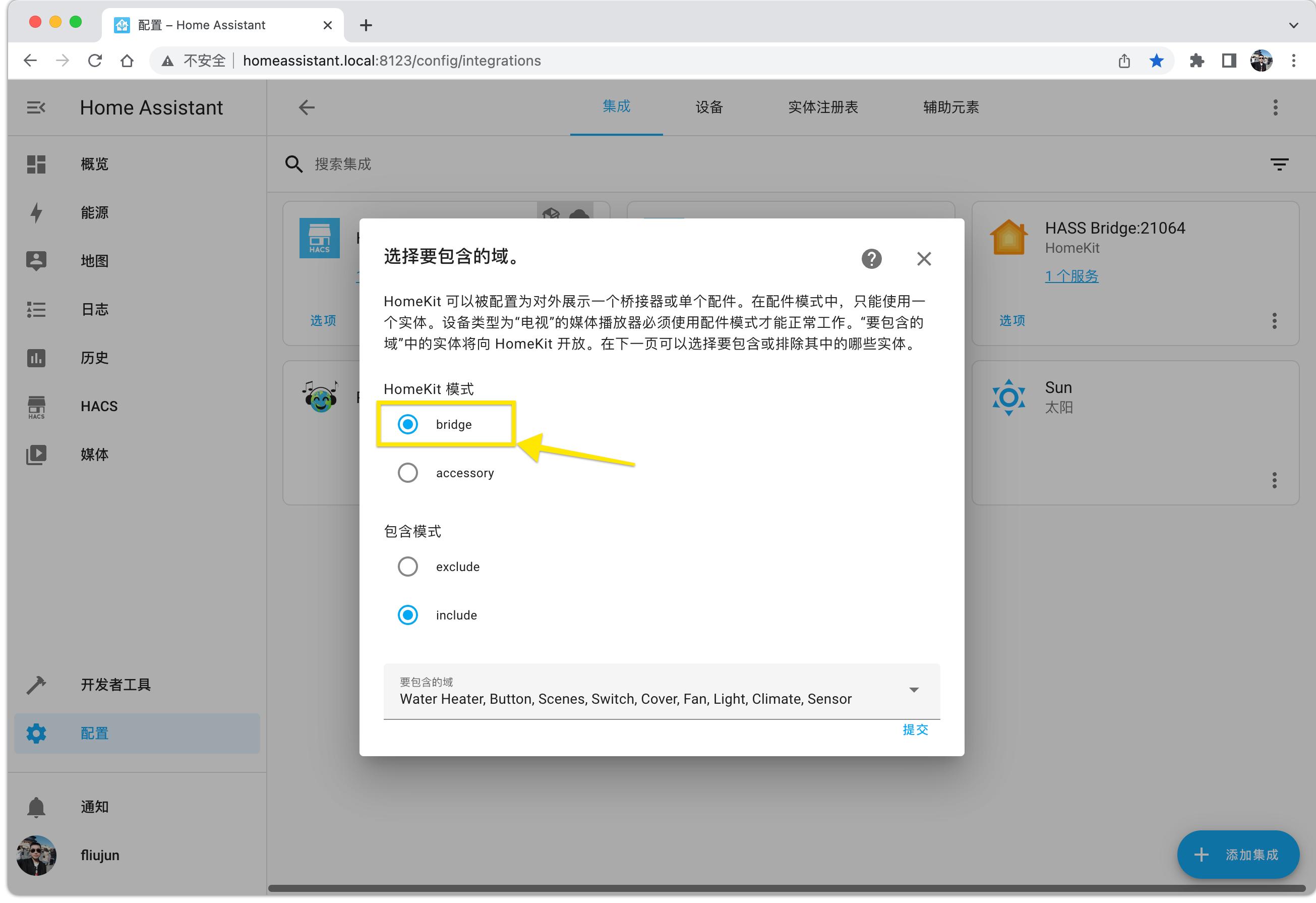
Task: Switch to the 实体注册表 tab
Action: click(822, 107)
